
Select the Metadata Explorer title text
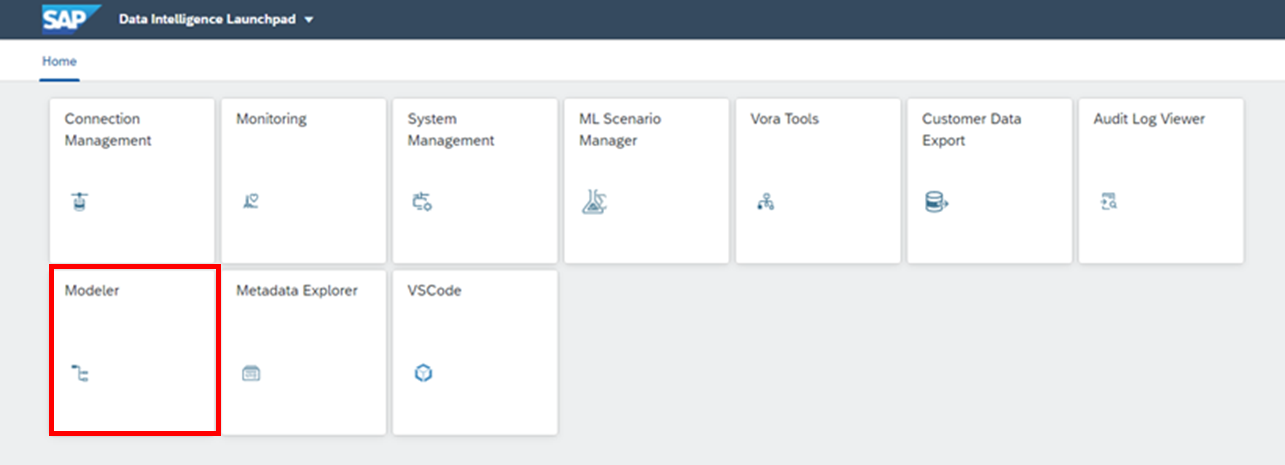coord(296,291)
